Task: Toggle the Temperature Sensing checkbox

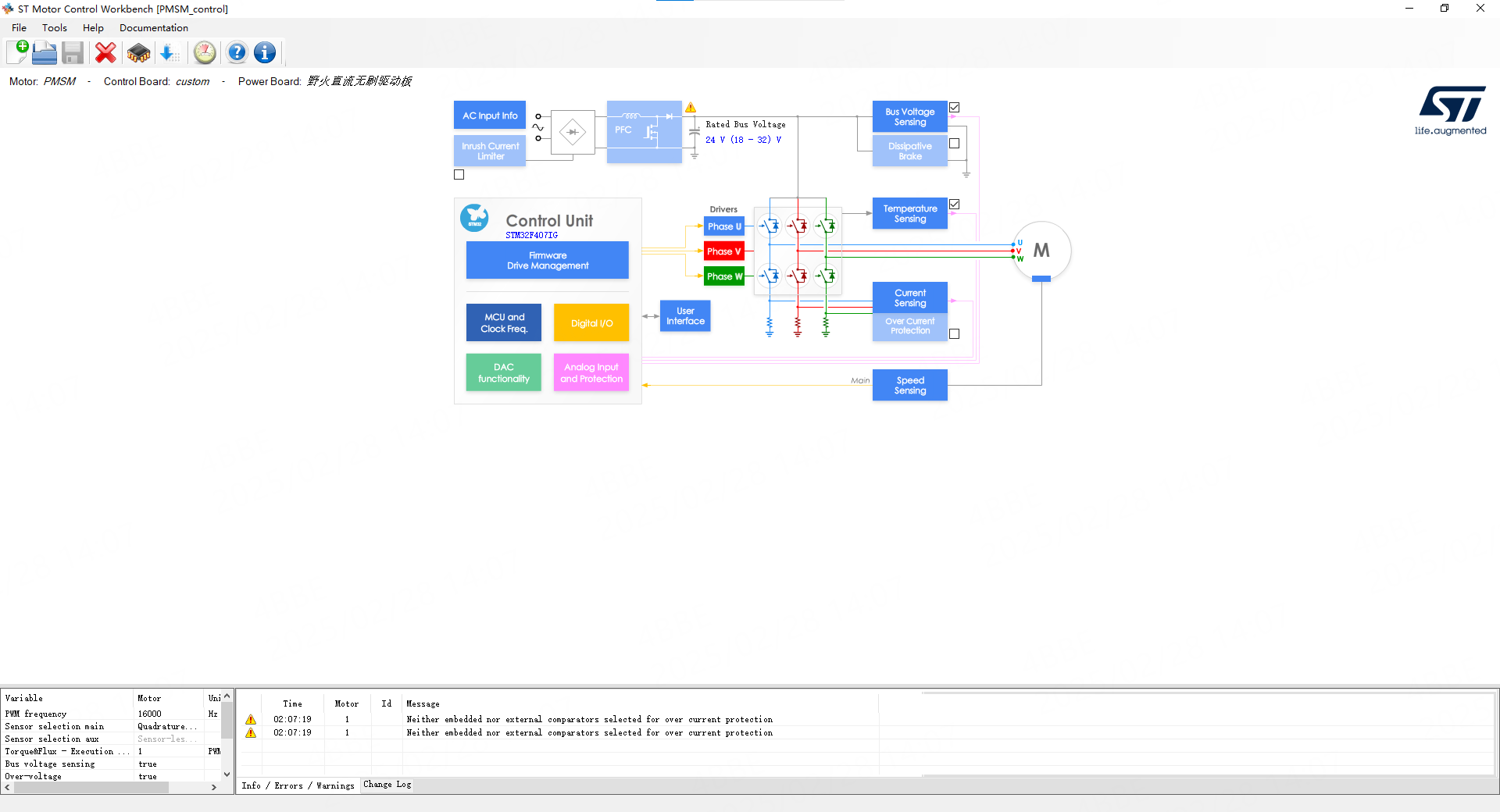Action: pos(954,204)
